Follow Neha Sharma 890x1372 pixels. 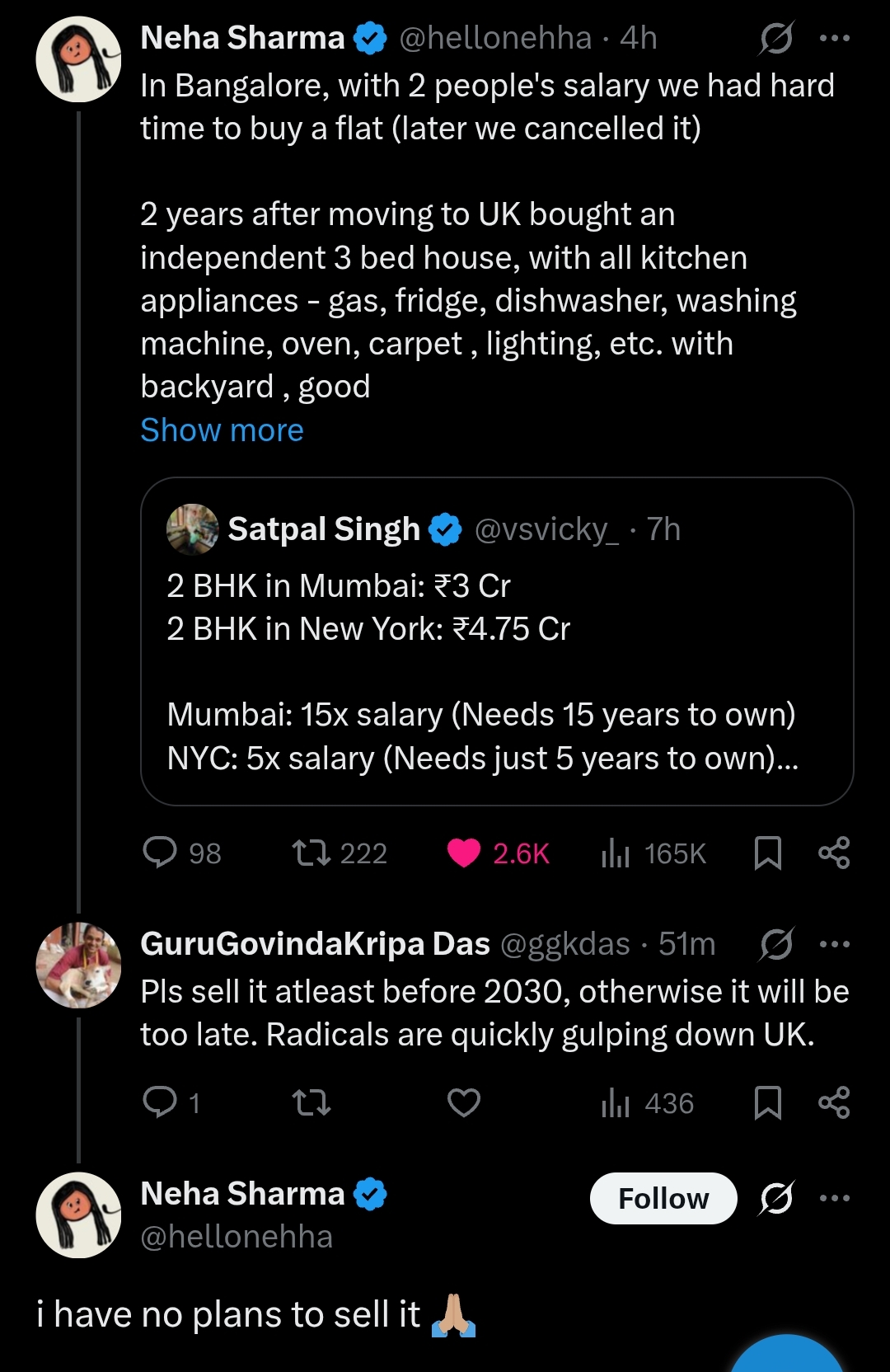[x=663, y=1198]
